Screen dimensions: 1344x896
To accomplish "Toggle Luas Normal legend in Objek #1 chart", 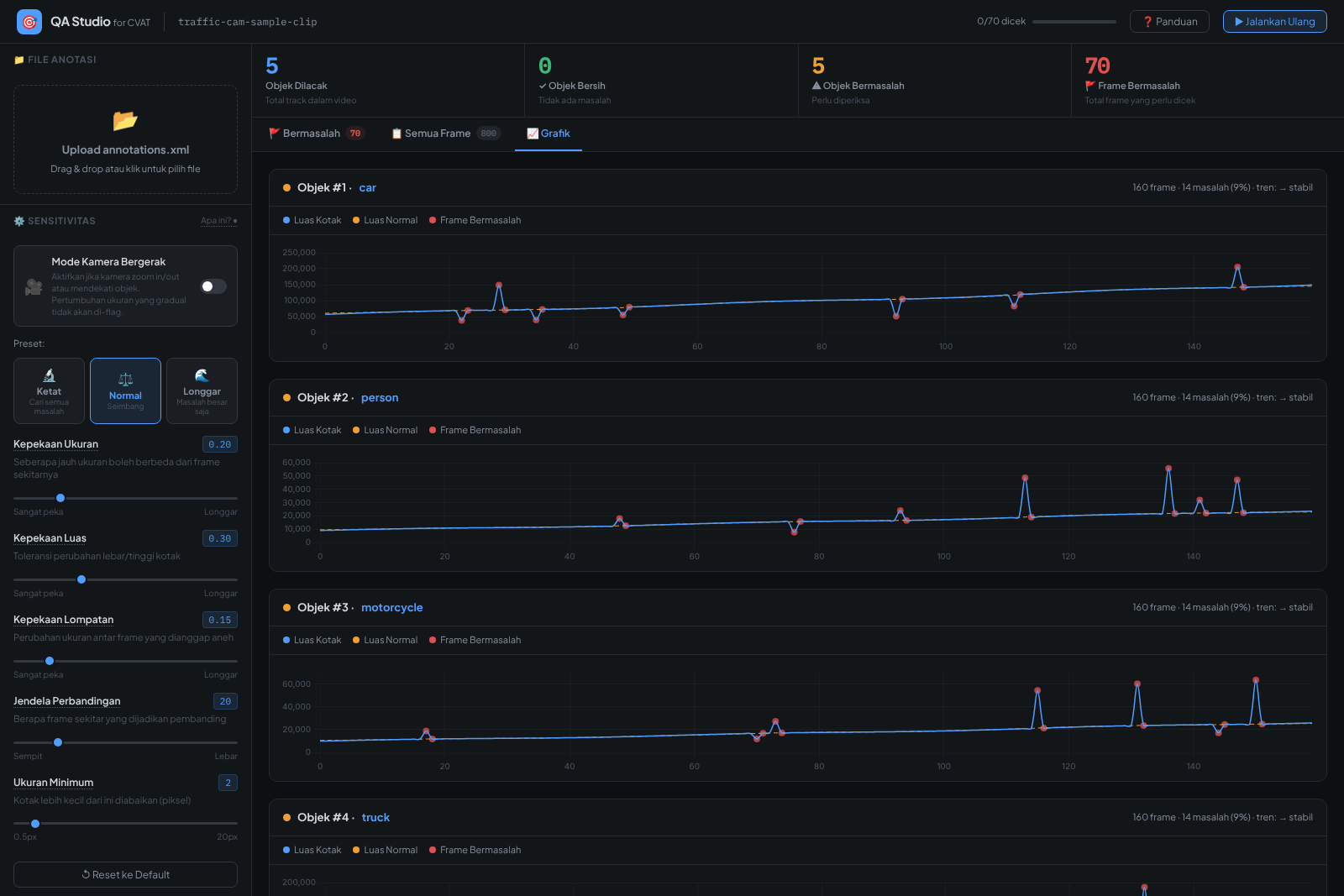I will tap(385, 220).
